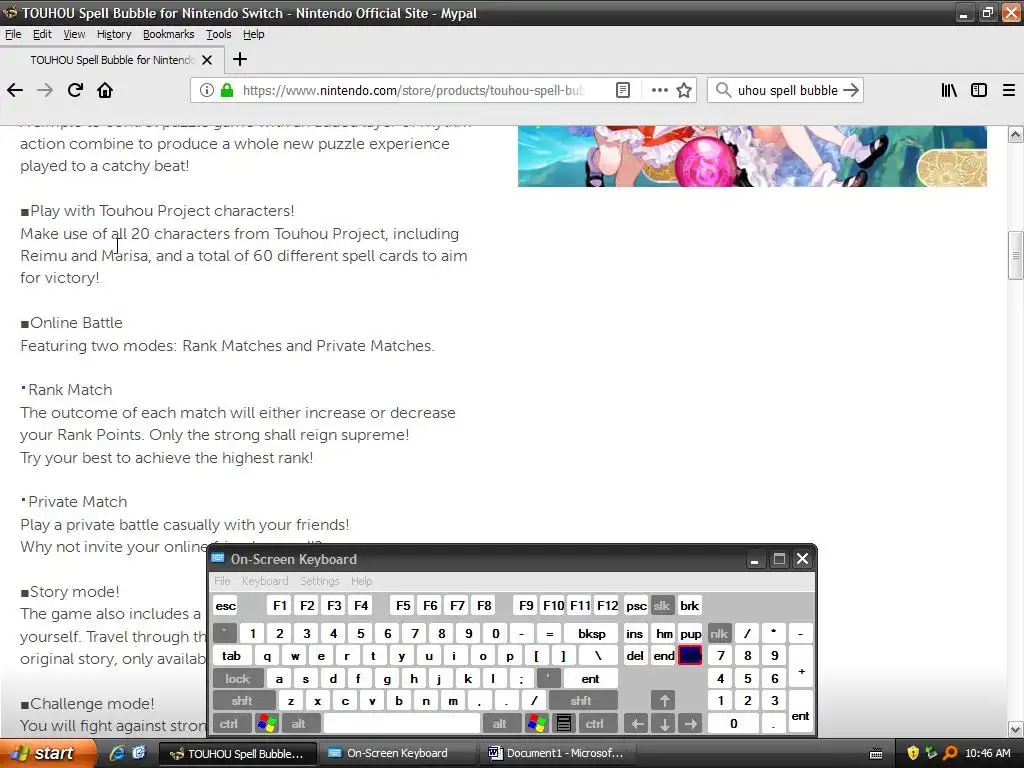Click the URL address field
Screen dimensions: 1024x768
pyautogui.click(x=413, y=90)
